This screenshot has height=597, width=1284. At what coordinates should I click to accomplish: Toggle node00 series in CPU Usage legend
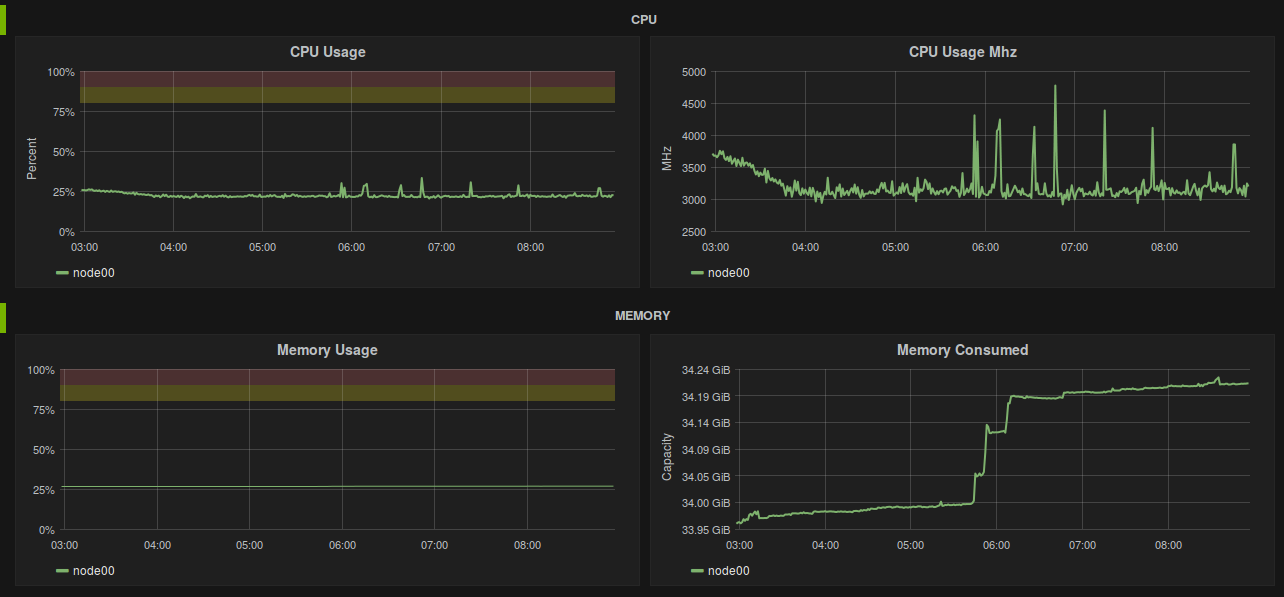(94, 272)
